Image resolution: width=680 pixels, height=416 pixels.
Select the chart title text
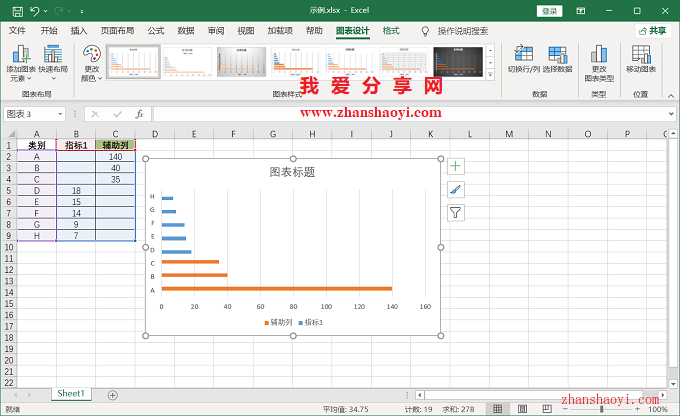point(292,172)
